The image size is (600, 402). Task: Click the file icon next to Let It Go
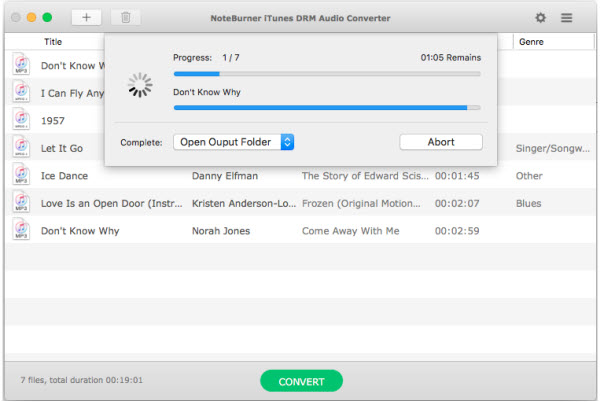[21, 147]
